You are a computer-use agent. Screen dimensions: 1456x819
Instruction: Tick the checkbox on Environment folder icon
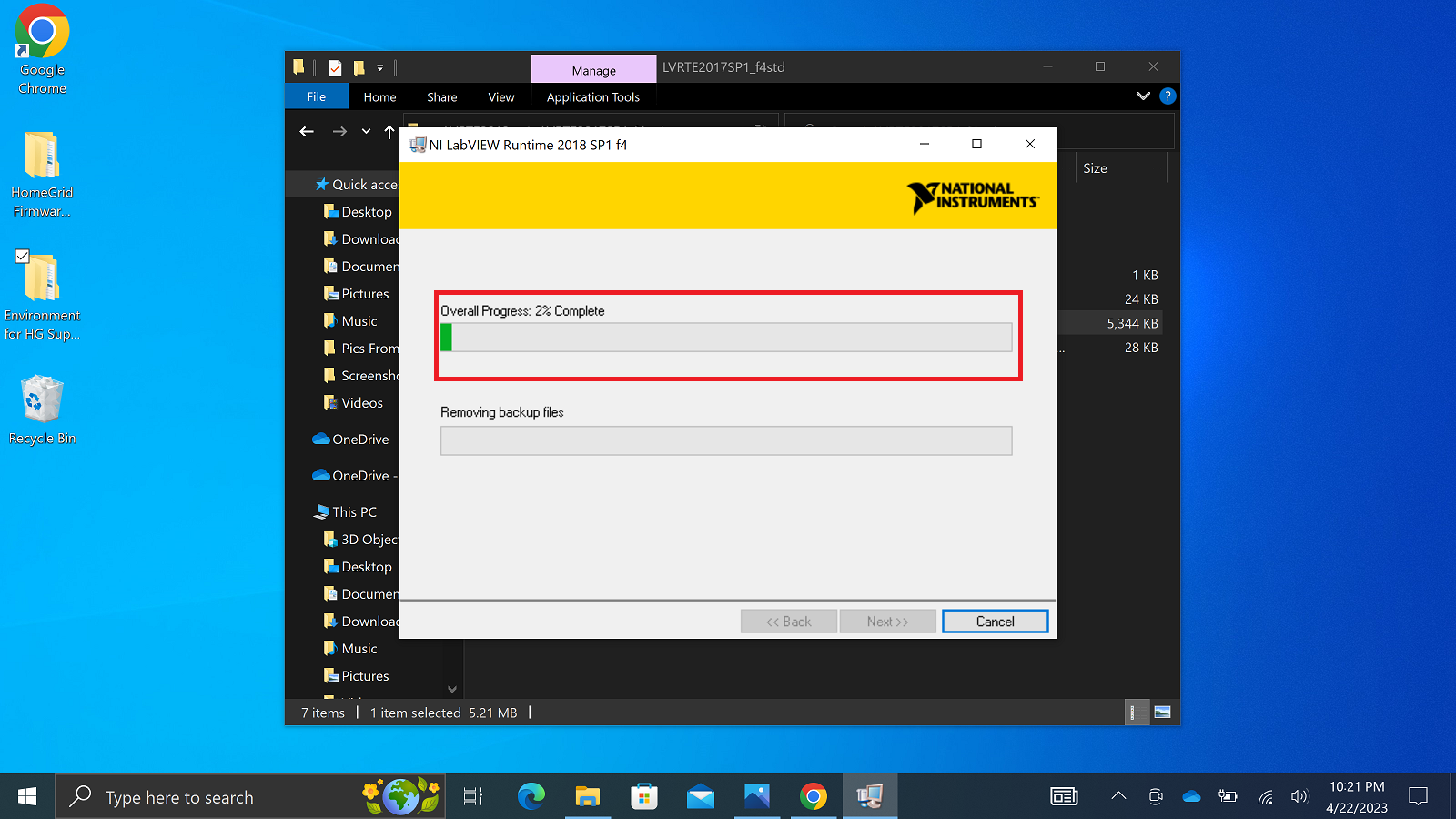pos(23,257)
